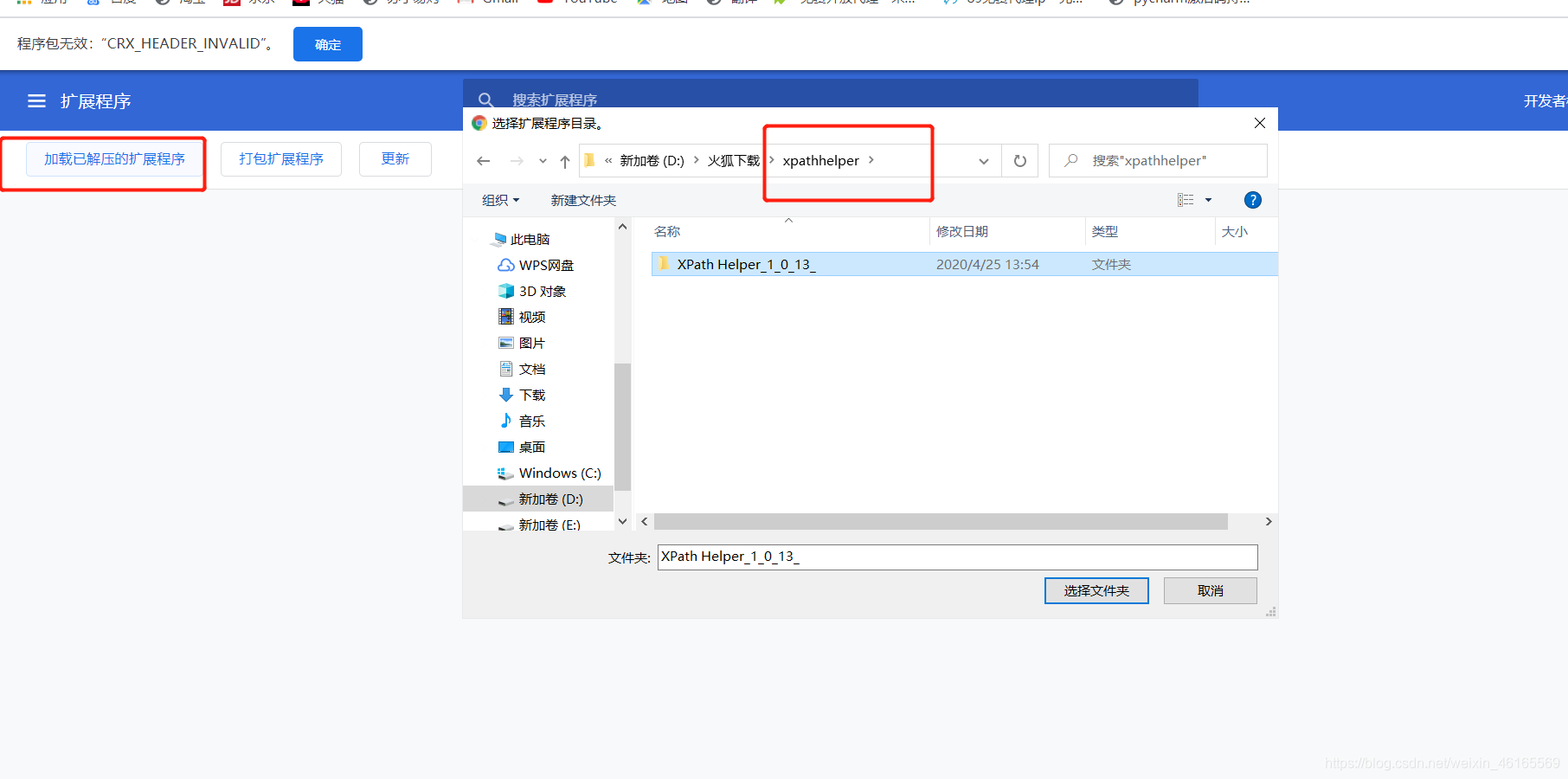Click the 扩展程序 page title
Image resolution: width=1568 pixels, height=779 pixels.
(x=95, y=101)
